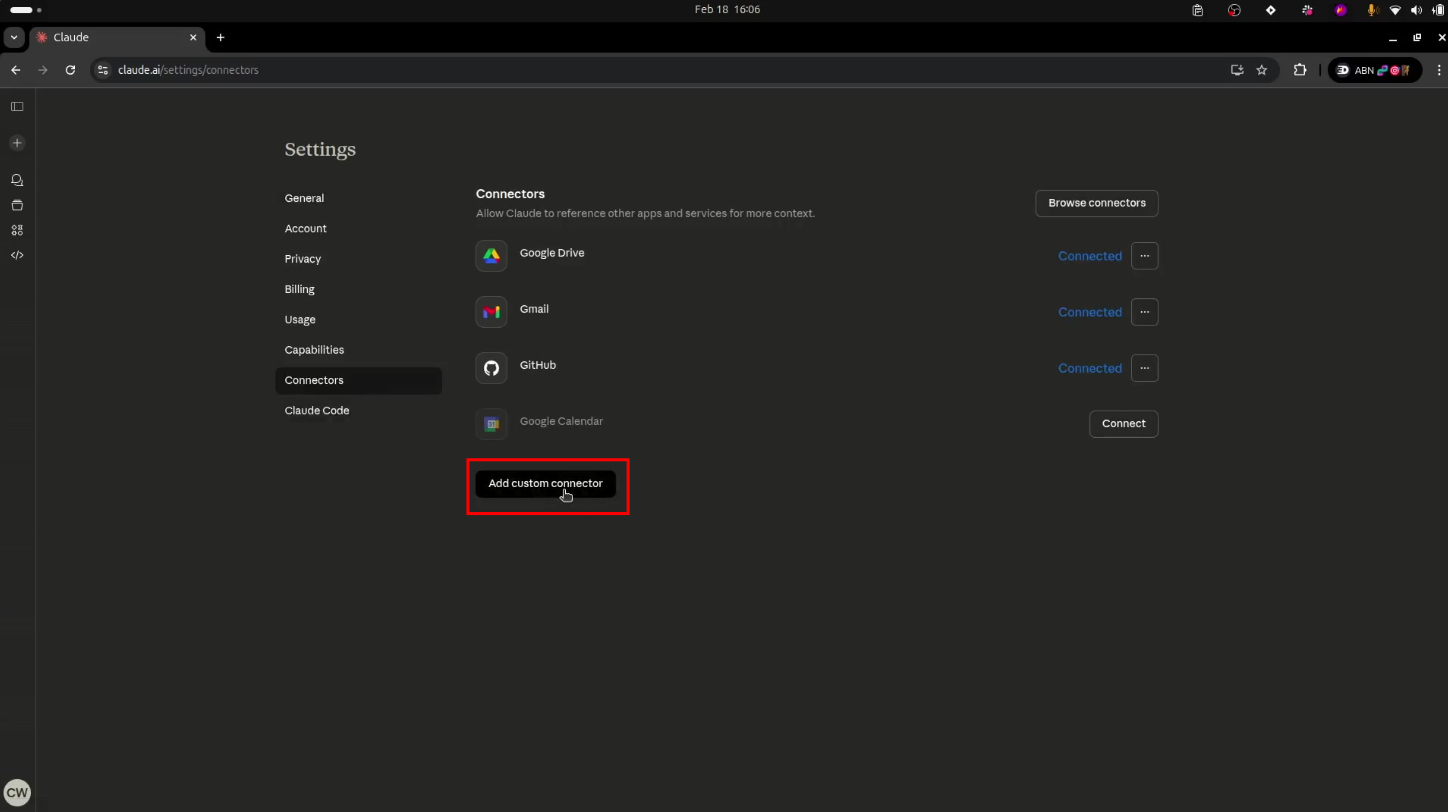Select the Claude Code code icon in sidebar
Screen dimensions: 1448x812
16,255
